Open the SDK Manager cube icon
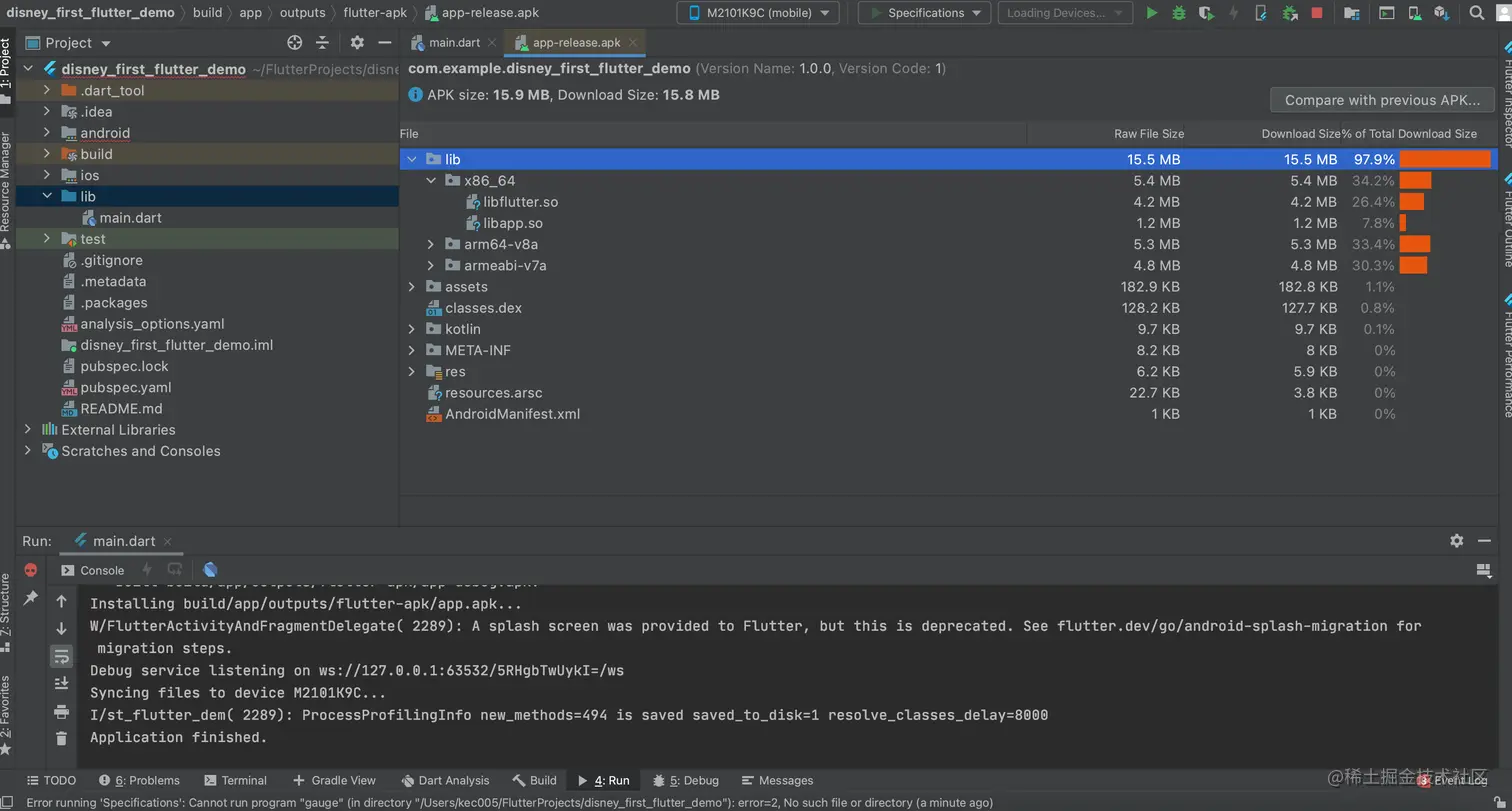 (x=1441, y=13)
